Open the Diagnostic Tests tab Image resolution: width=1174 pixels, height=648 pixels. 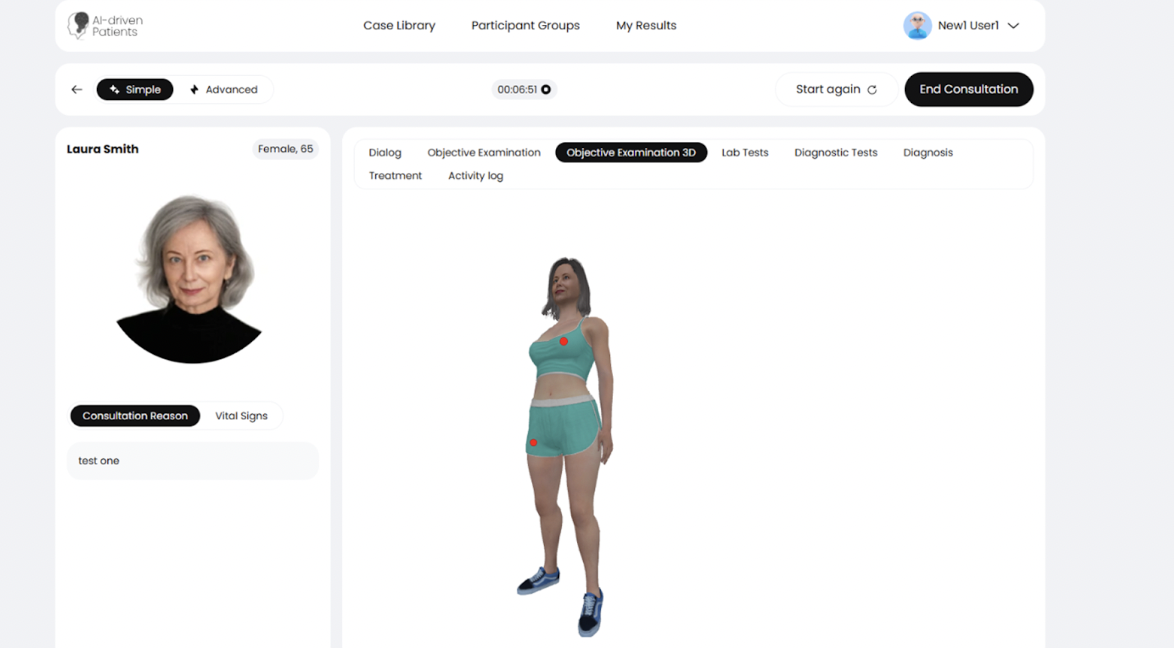835,153
